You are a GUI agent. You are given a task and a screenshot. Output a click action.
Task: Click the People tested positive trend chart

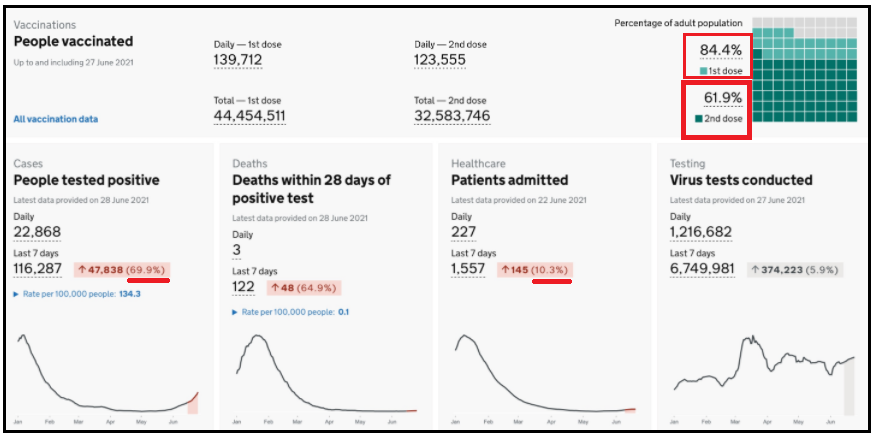[106, 375]
